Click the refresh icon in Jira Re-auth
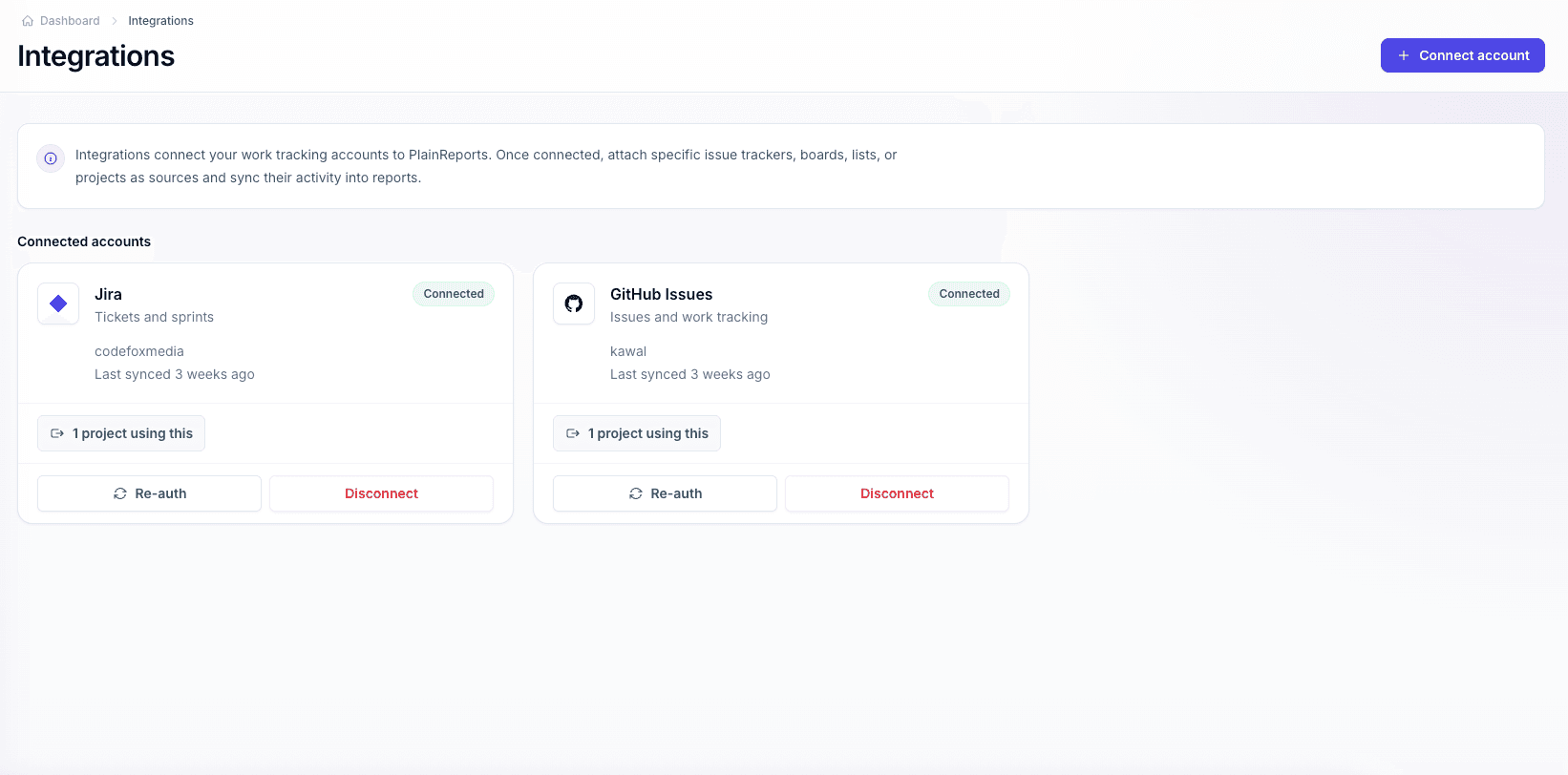The width and height of the screenshot is (1568, 775). pyautogui.click(x=120, y=493)
